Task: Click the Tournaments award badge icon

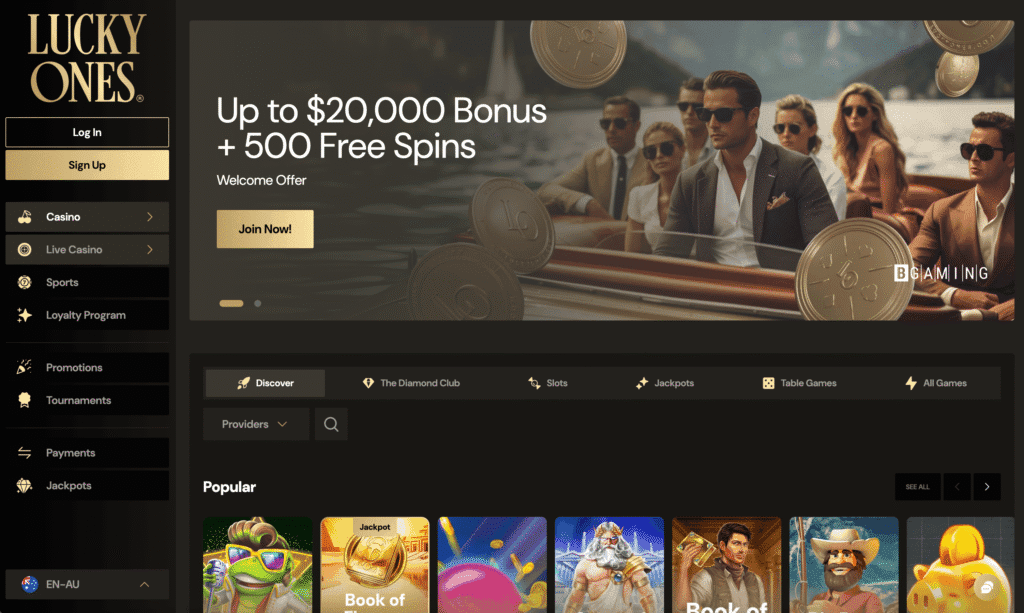Action: [x=24, y=400]
